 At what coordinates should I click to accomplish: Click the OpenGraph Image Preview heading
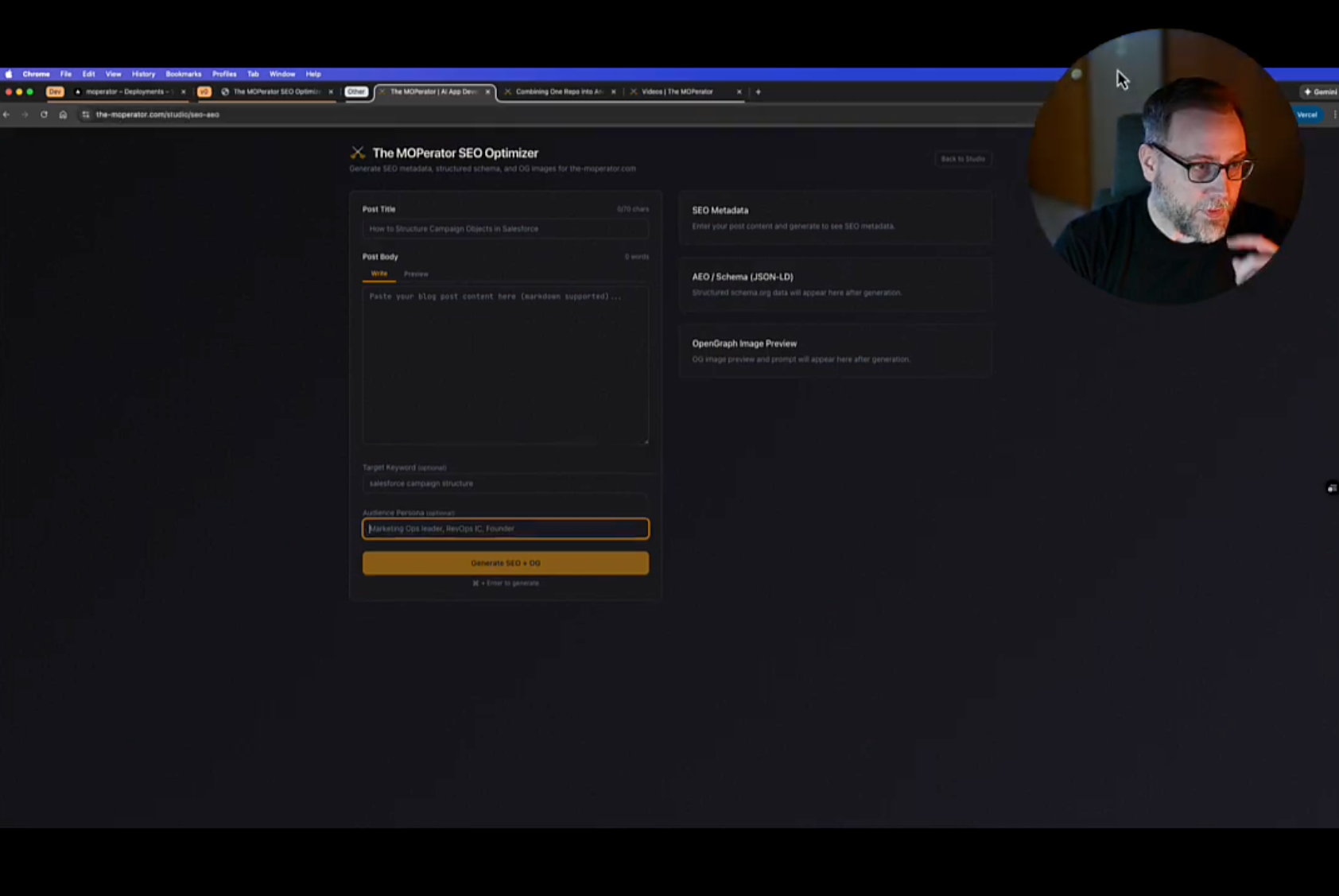tap(744, 344)
